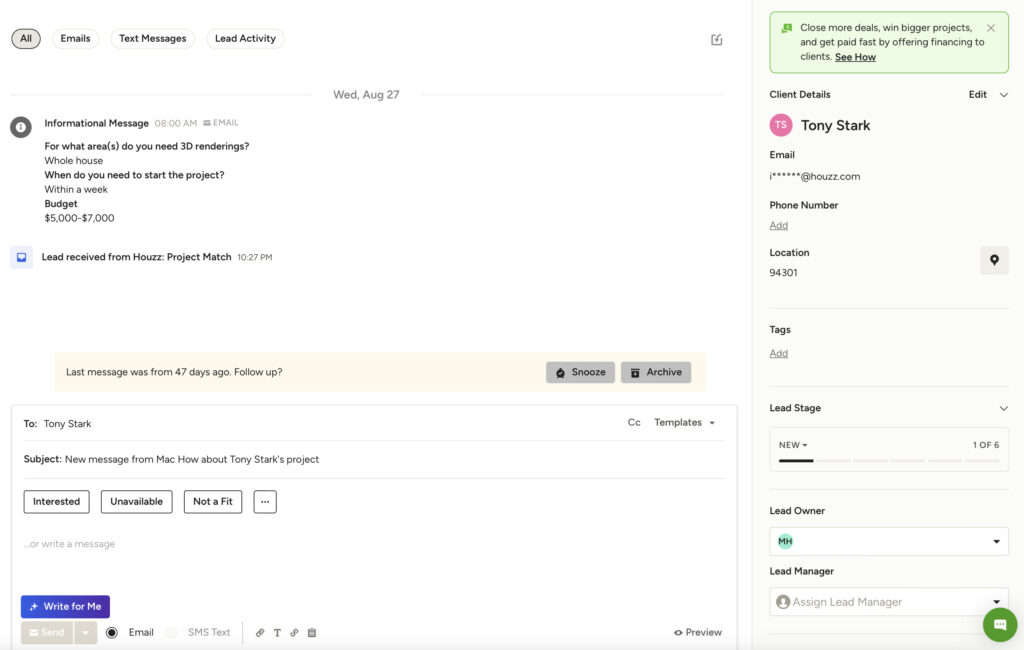
Task: Attach a file using the paperclip icon
Action: click(260, 632)
